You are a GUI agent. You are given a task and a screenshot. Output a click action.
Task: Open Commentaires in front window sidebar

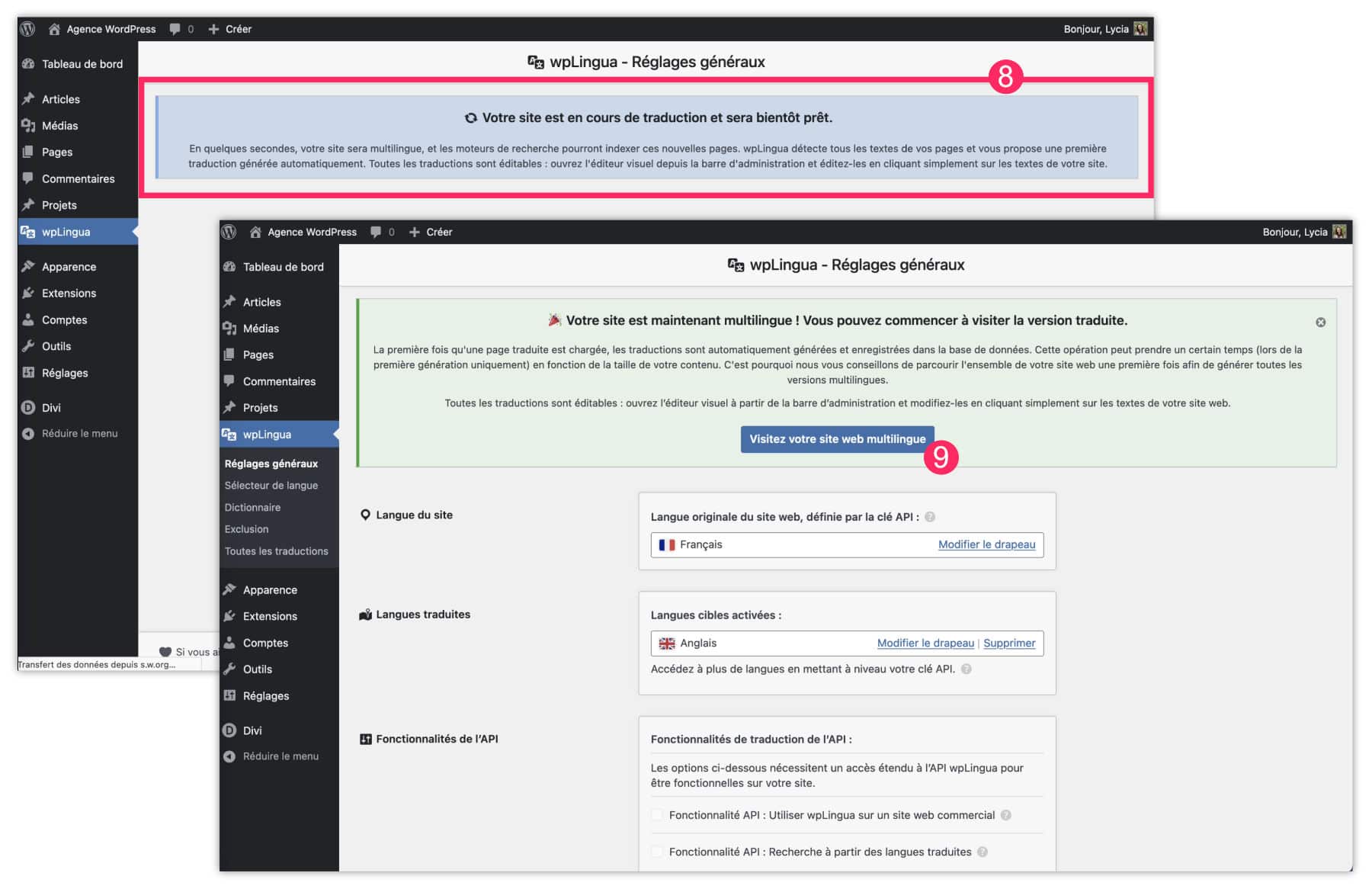[x=279, y=381]
